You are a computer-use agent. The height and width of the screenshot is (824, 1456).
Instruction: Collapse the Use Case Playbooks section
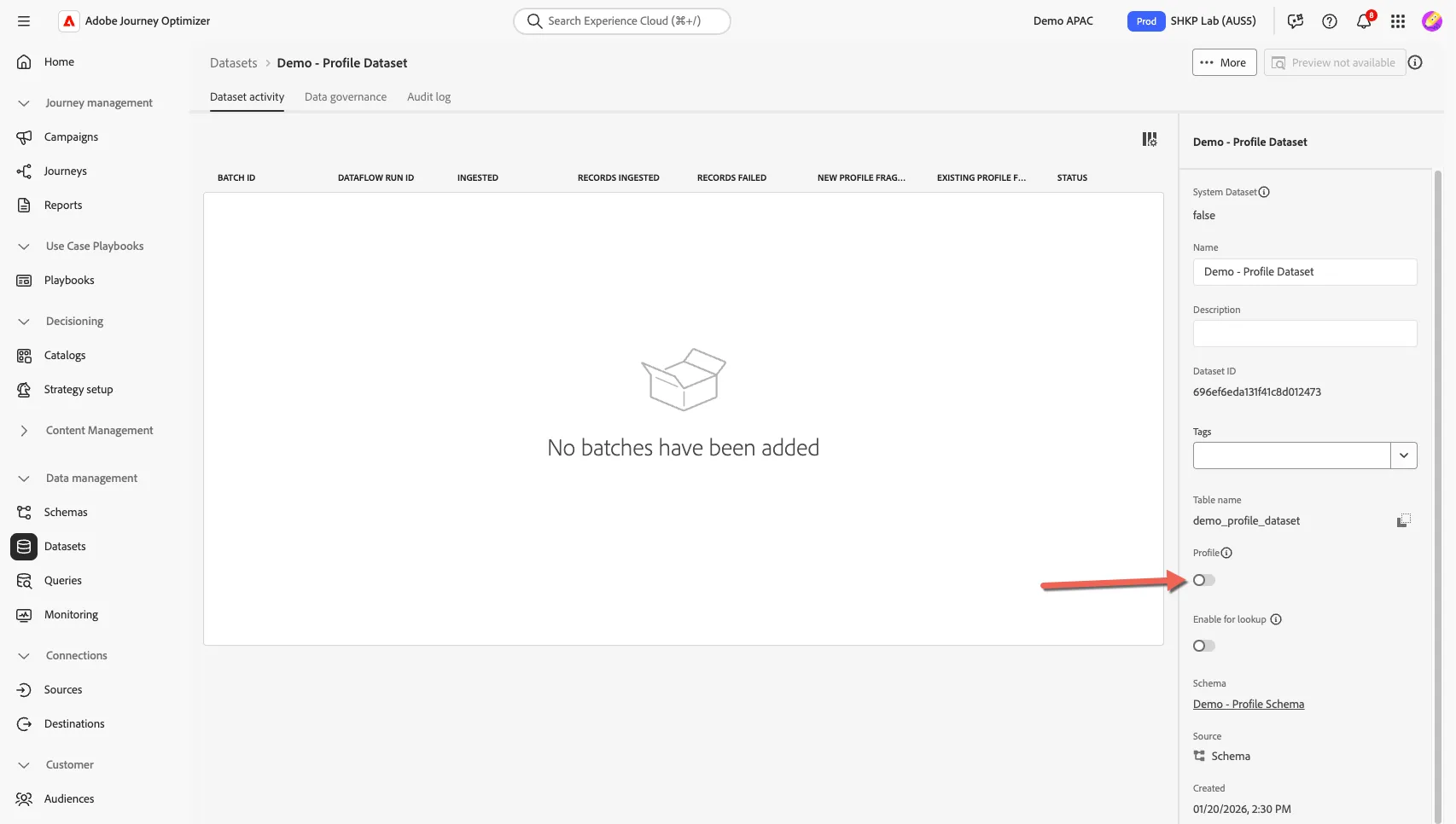tap(24, 247)
